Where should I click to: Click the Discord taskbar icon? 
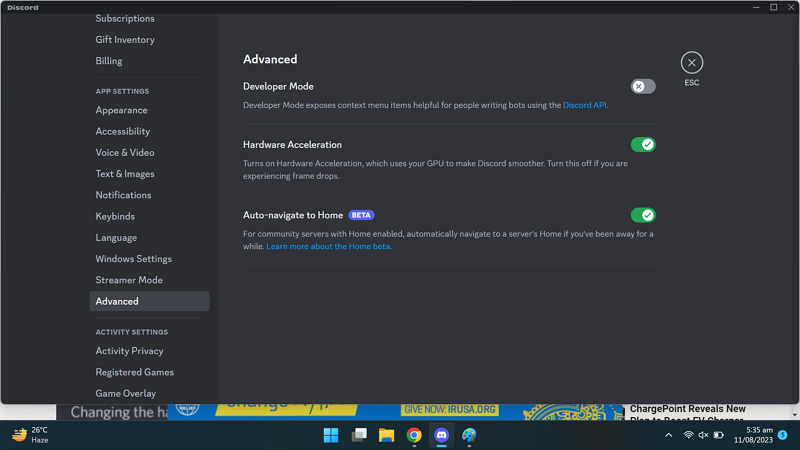[x=441, y=435]
